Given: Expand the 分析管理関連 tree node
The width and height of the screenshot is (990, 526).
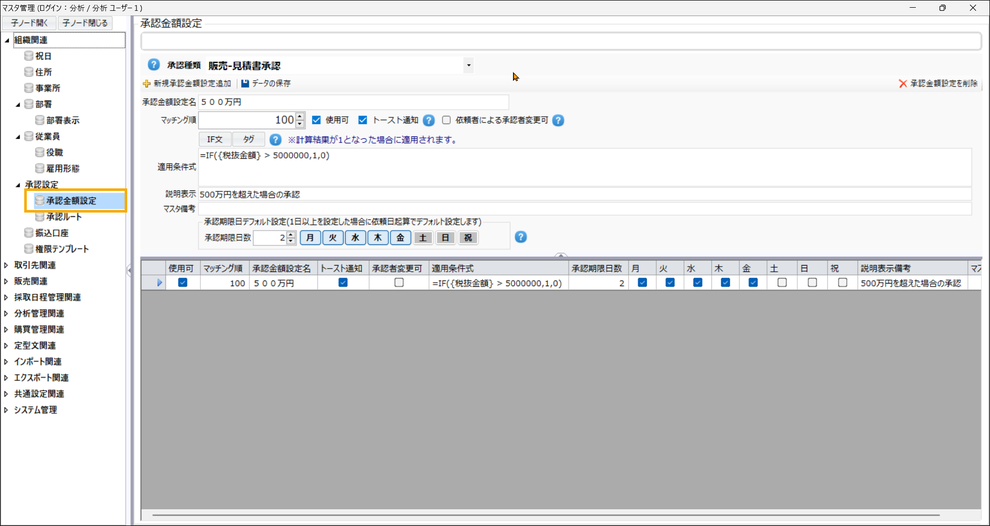Looking at the screenshot, I should 7,313.
